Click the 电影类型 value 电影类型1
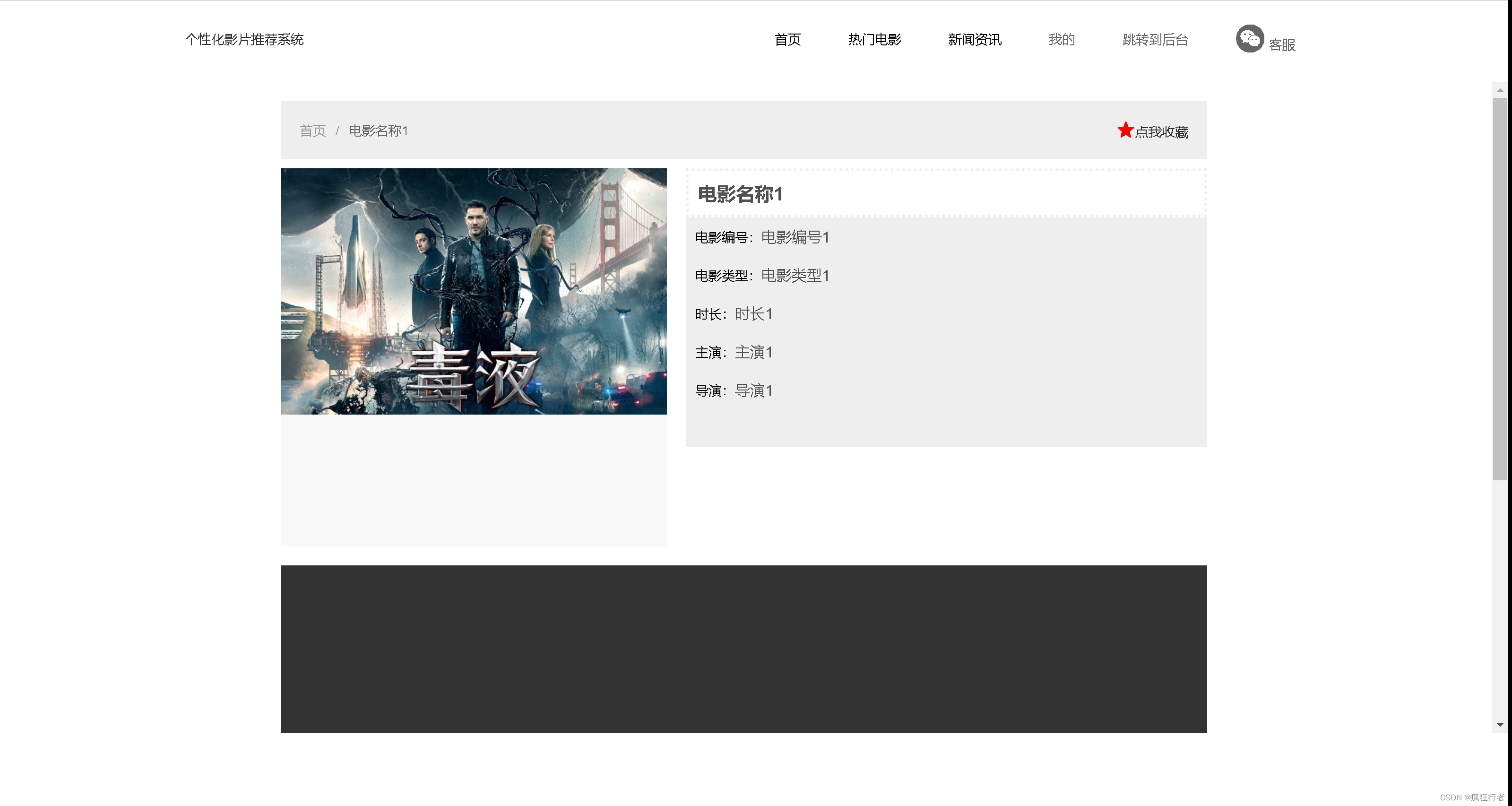Viewport: 1512px width, 806px height. (795, 276)
